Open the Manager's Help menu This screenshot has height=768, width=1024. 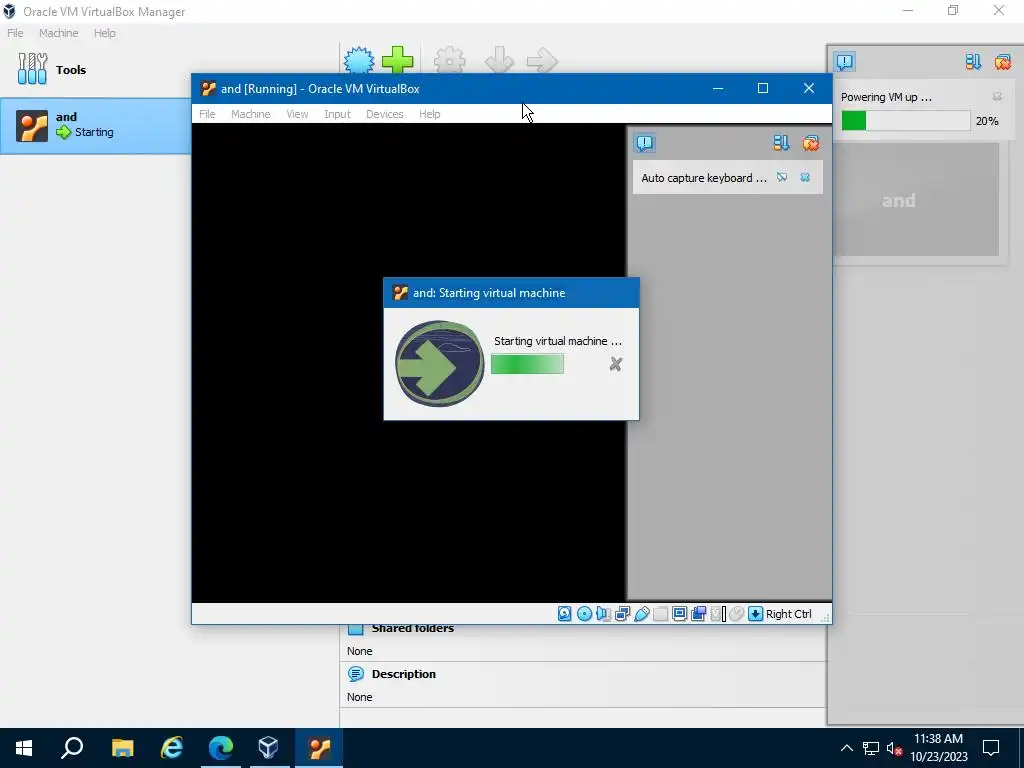[x=104, y=33]
